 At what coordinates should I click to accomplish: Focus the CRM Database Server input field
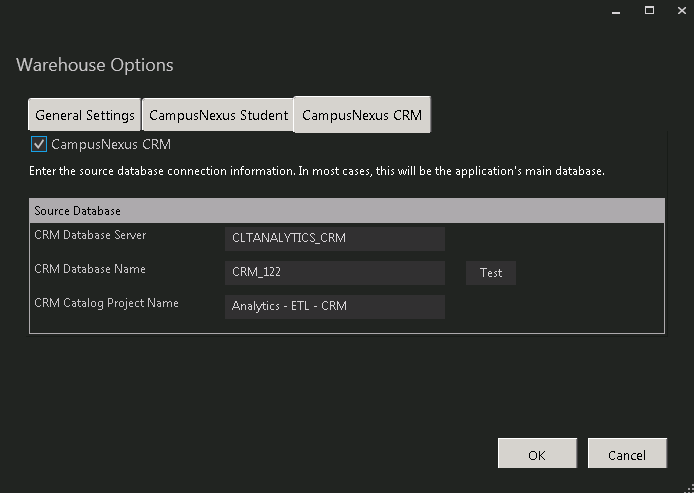(x=334, y=239)
